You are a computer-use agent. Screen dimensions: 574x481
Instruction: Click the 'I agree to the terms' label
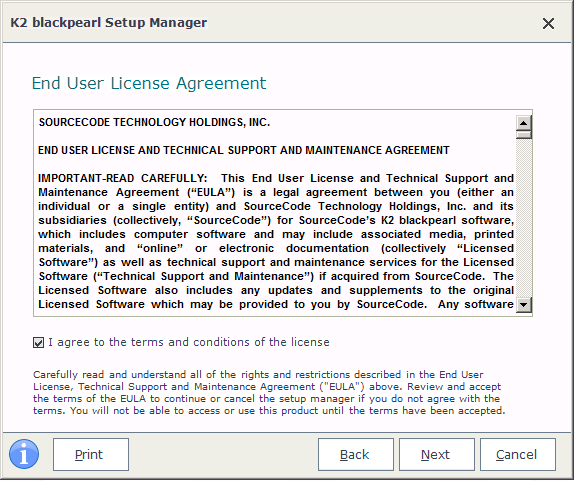[189, 342]
